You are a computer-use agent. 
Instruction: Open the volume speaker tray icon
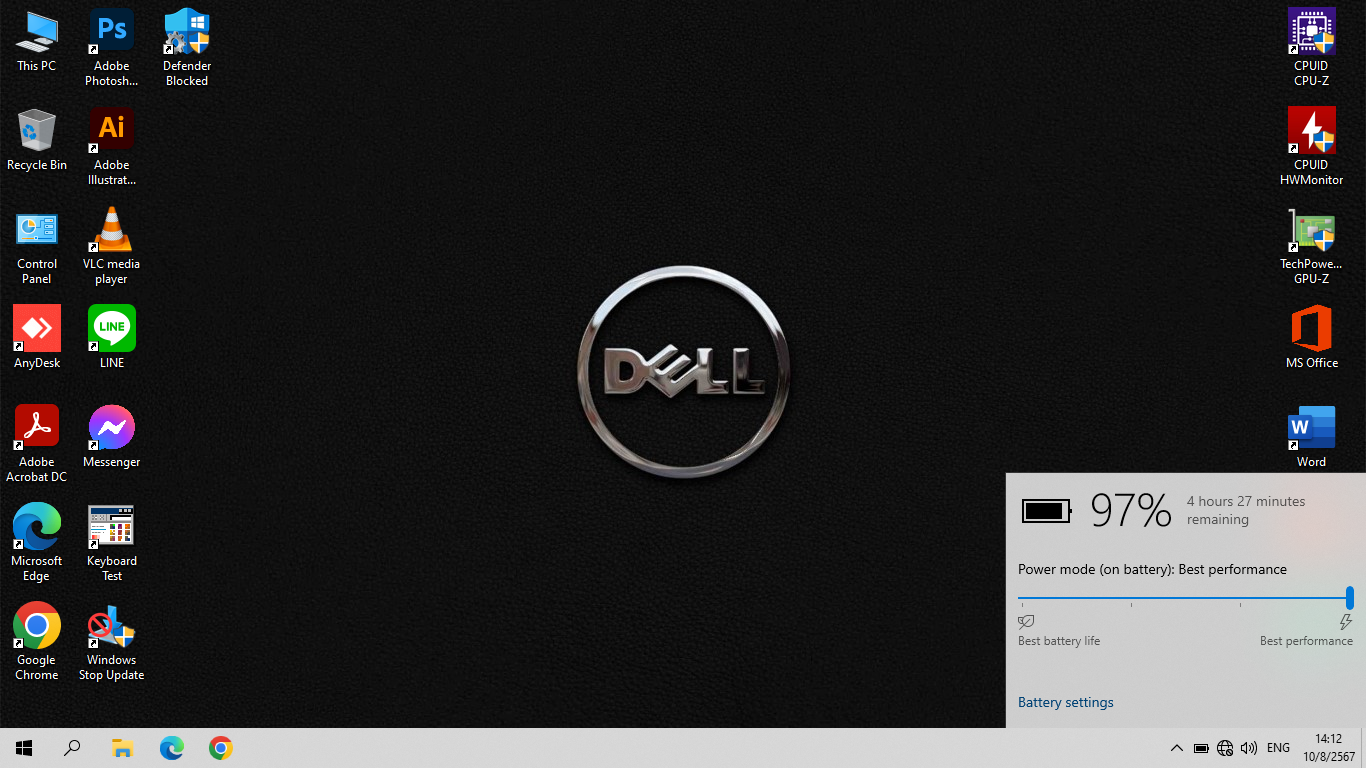(x=1249, y=748)
